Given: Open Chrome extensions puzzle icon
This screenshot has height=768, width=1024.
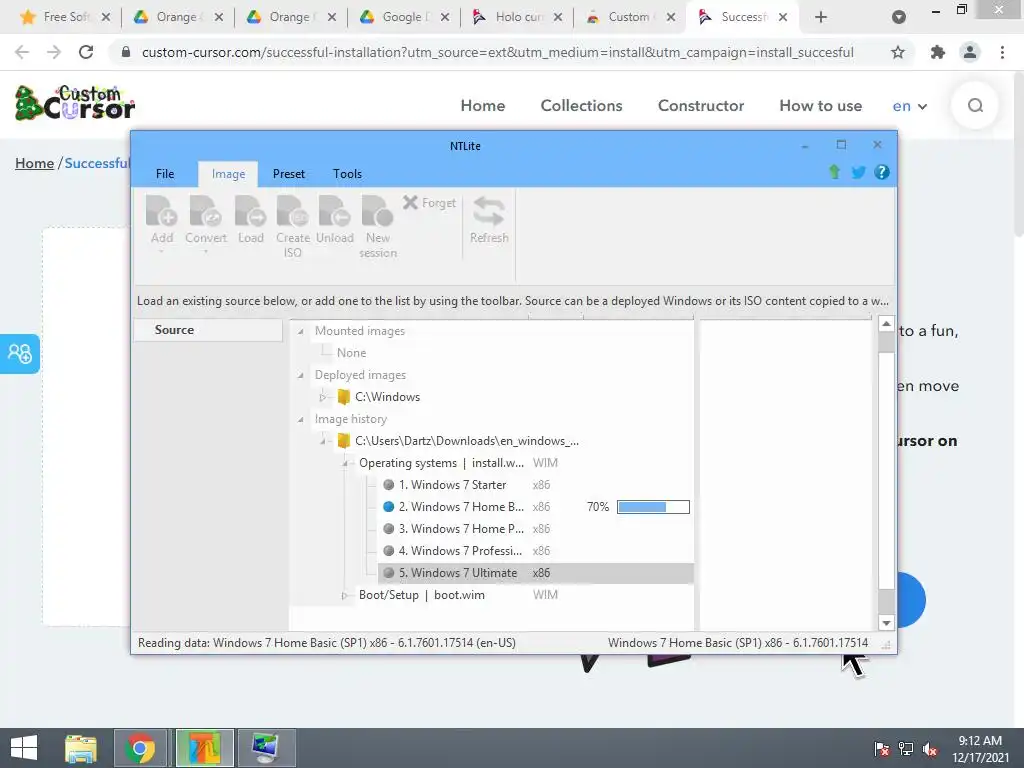Looking at the screenshot, I should (938, 52).
